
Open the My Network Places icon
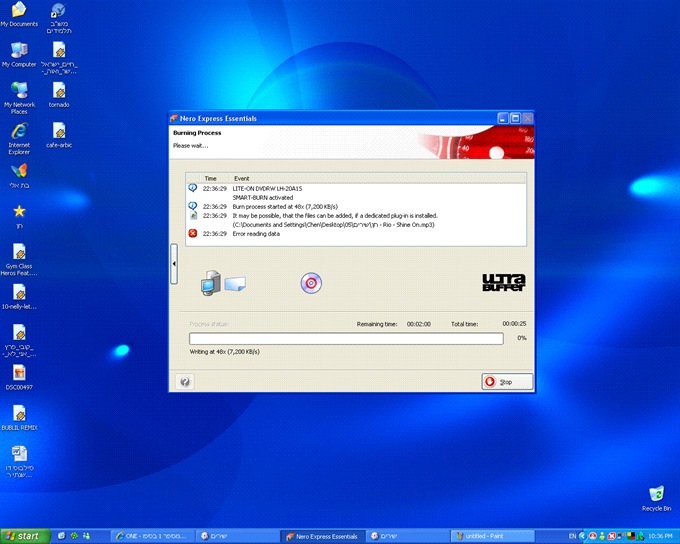point(19,91)
